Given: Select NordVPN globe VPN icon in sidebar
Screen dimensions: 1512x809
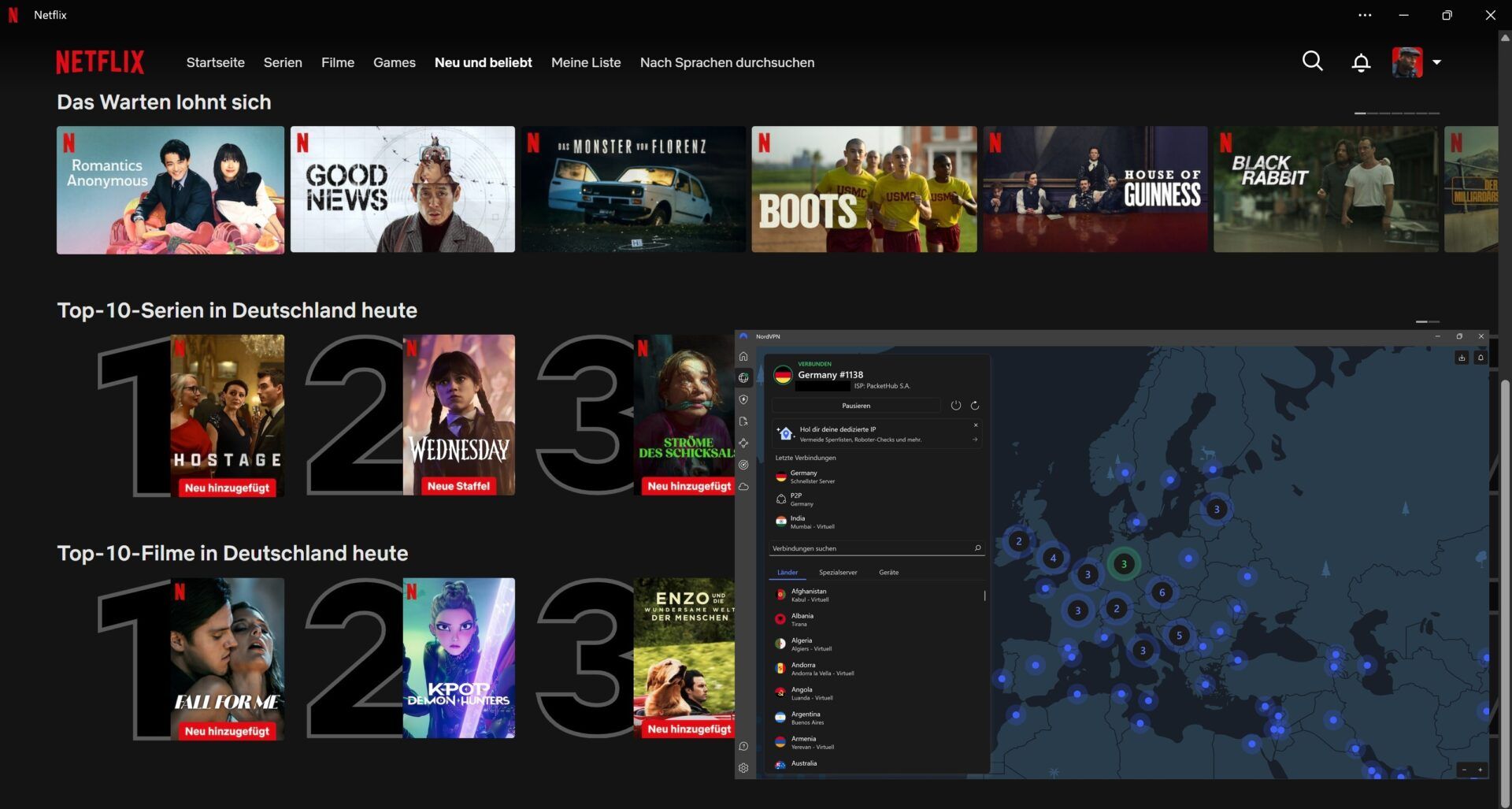Looking at the screenshot, I should 743,378.
